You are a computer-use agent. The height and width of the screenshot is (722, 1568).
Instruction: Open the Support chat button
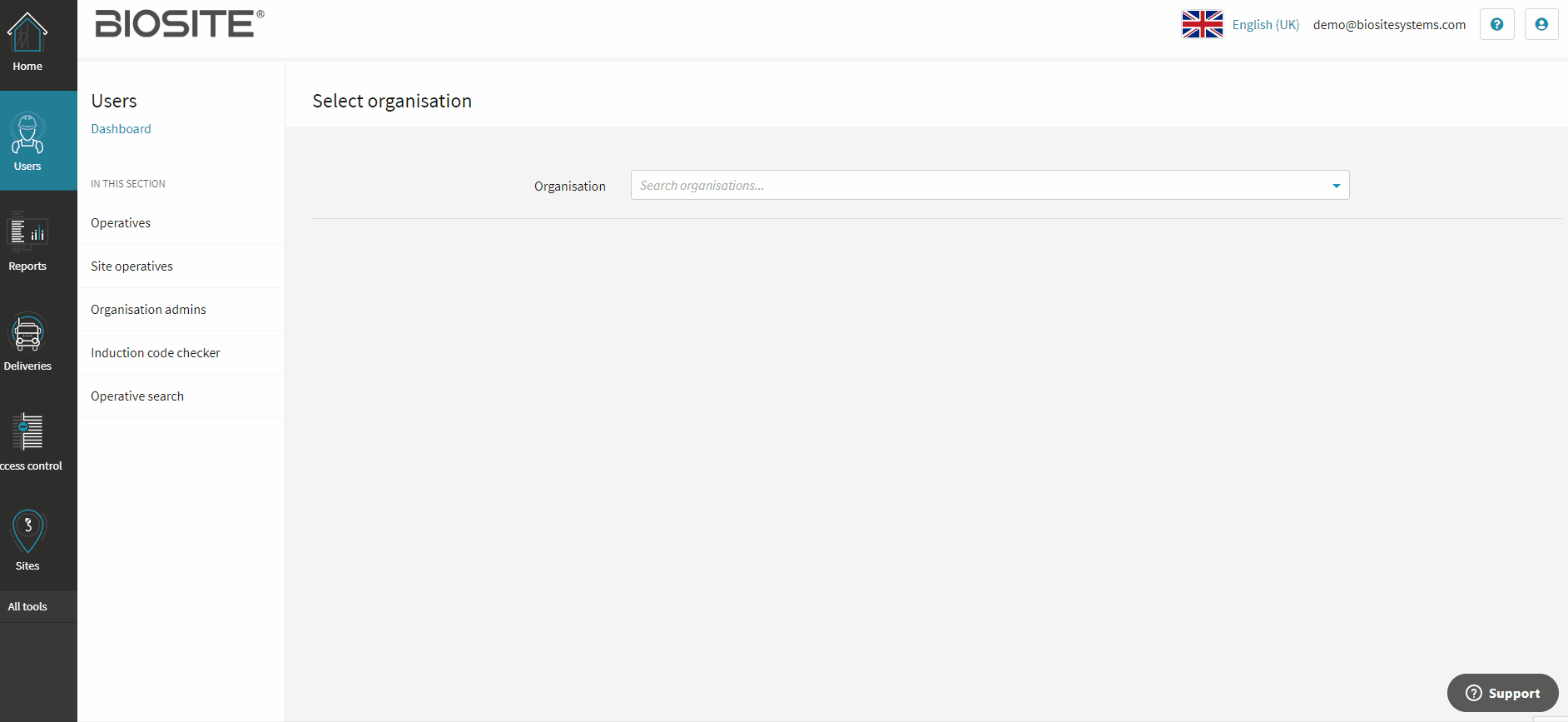coord(1502,693)
